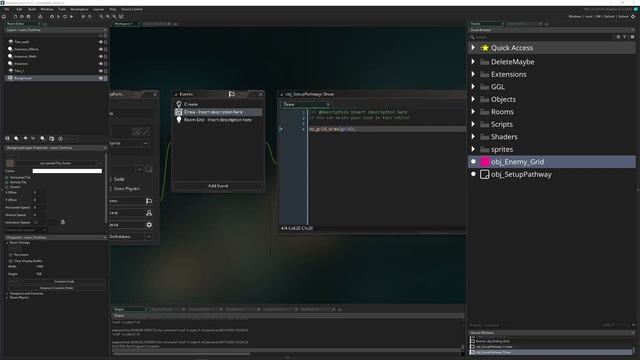Click the Physics gear icon in object editor
Viewport: 640px width, 360px height.
click(x=149, y=224)
